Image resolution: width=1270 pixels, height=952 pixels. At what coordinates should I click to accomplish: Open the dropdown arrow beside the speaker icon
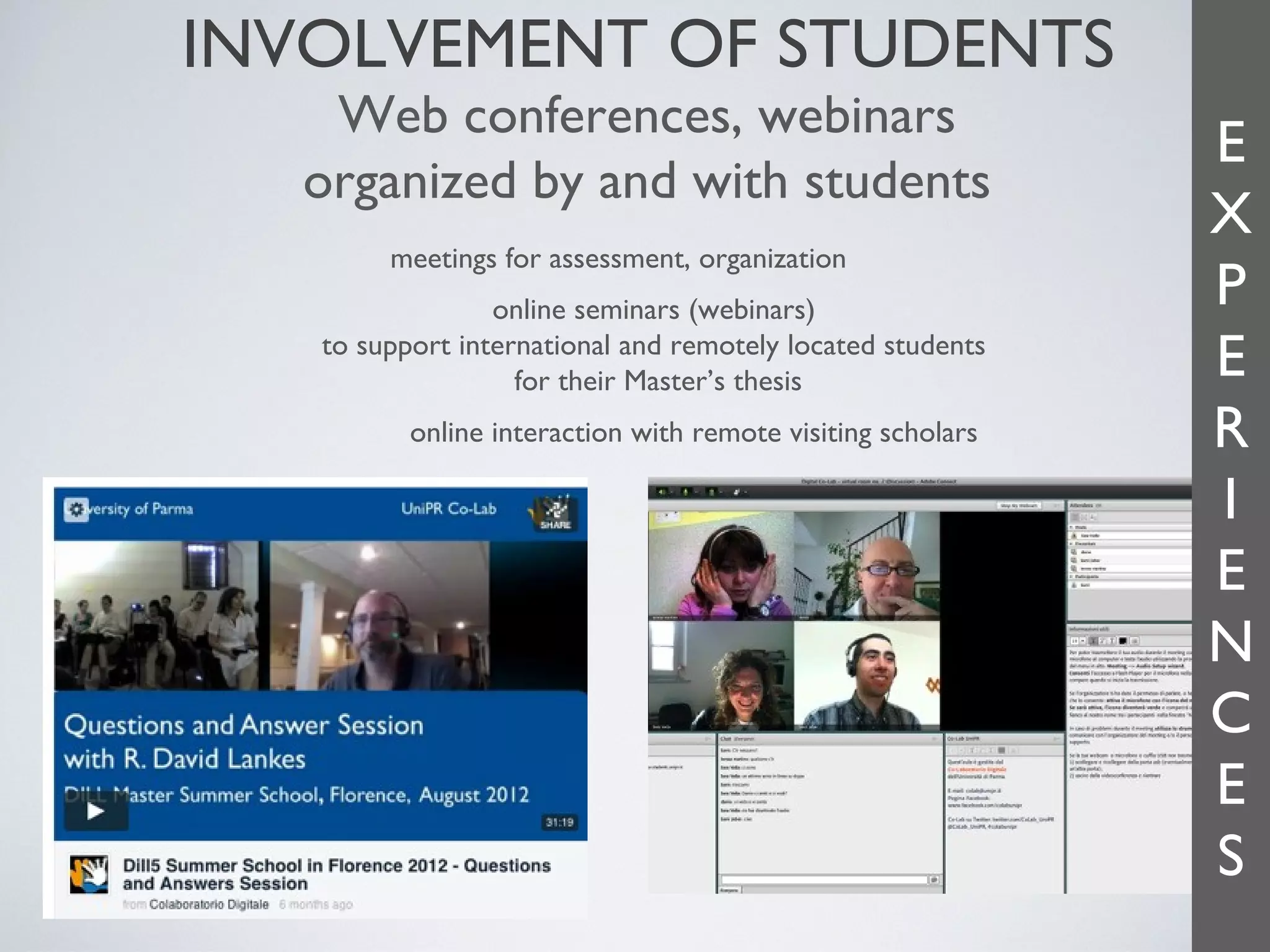[672, 492]
